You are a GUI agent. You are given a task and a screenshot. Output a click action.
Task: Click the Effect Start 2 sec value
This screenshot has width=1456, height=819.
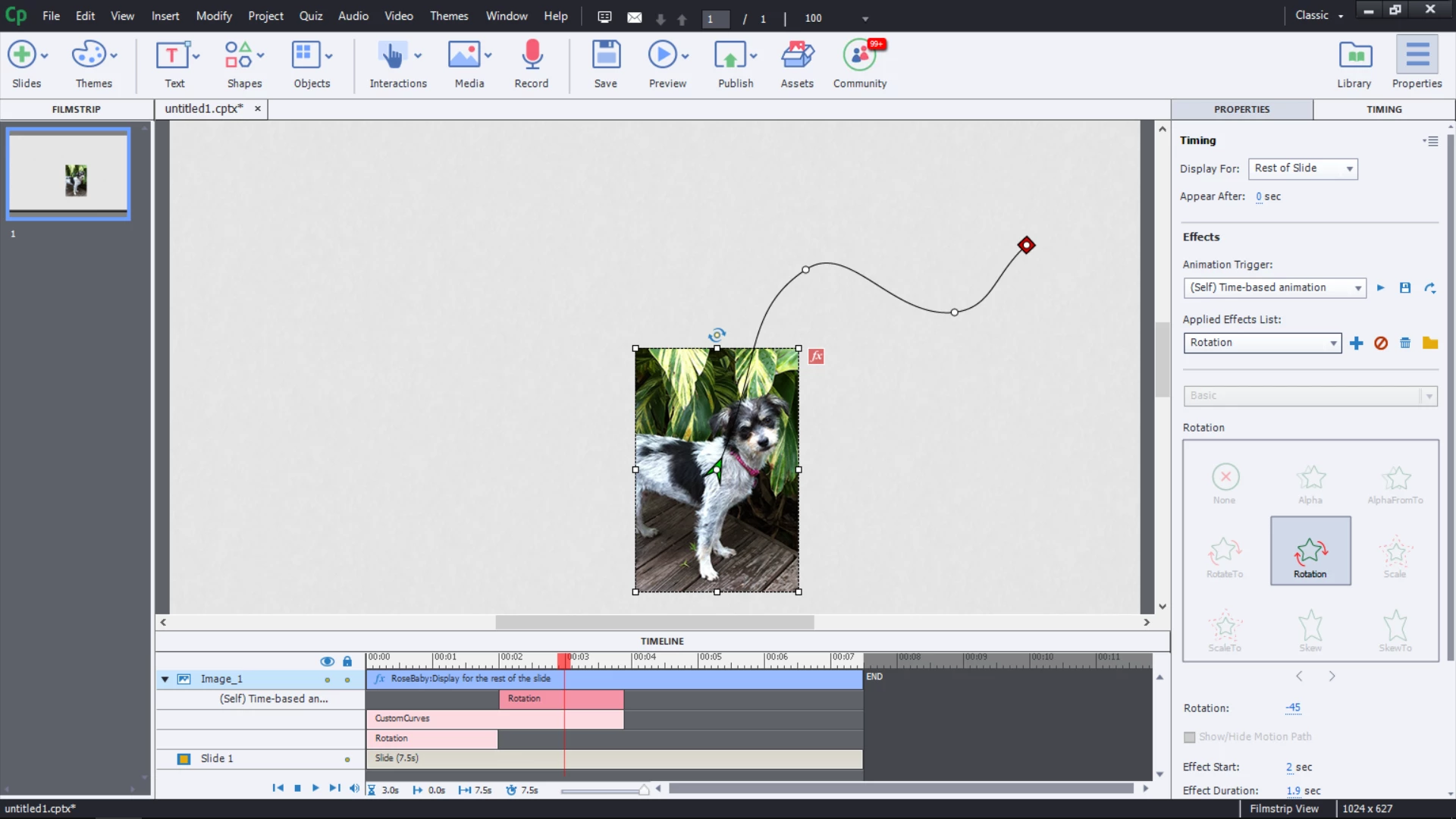(x=1289, y=767)
